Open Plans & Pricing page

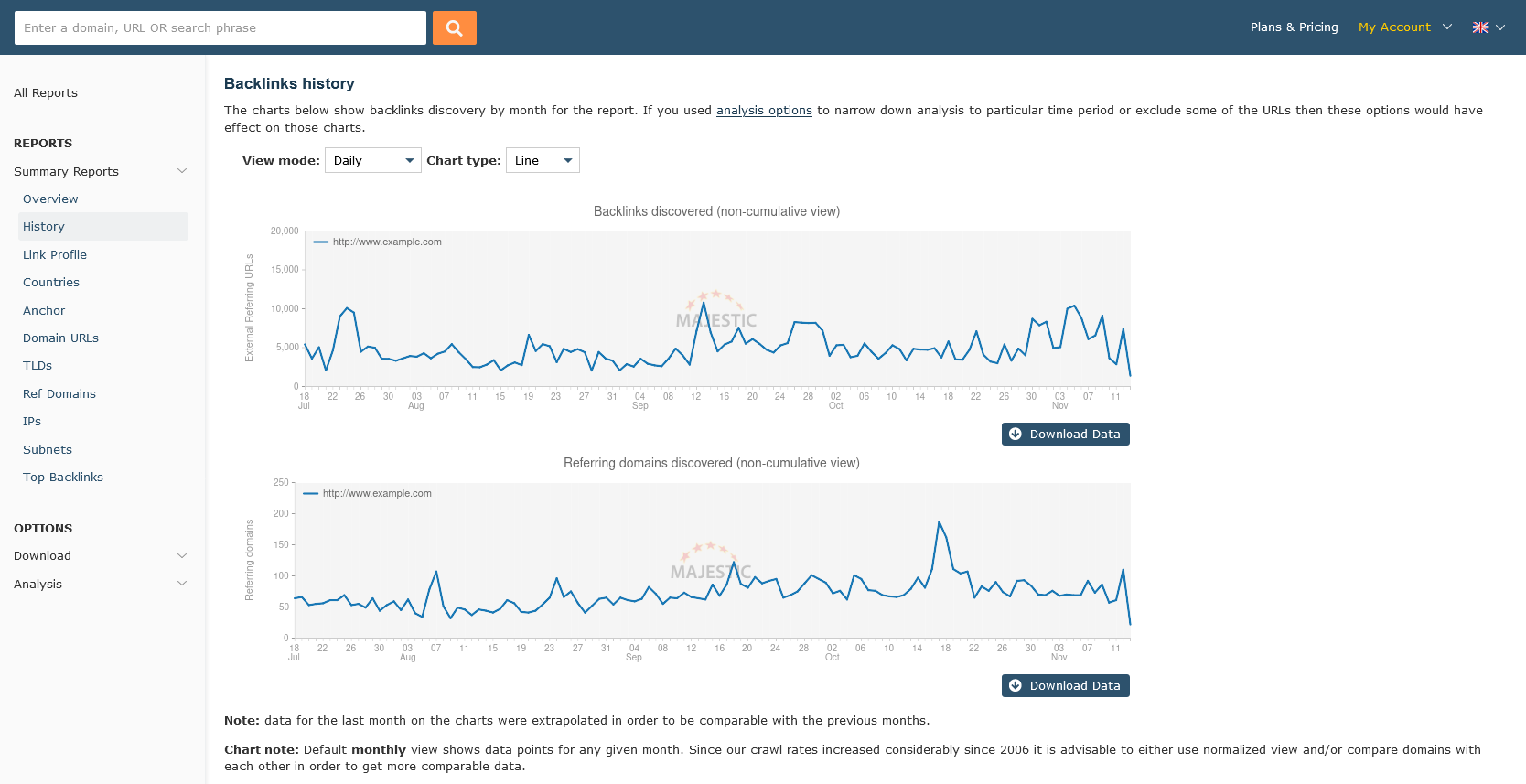(x=1294, y=27)
